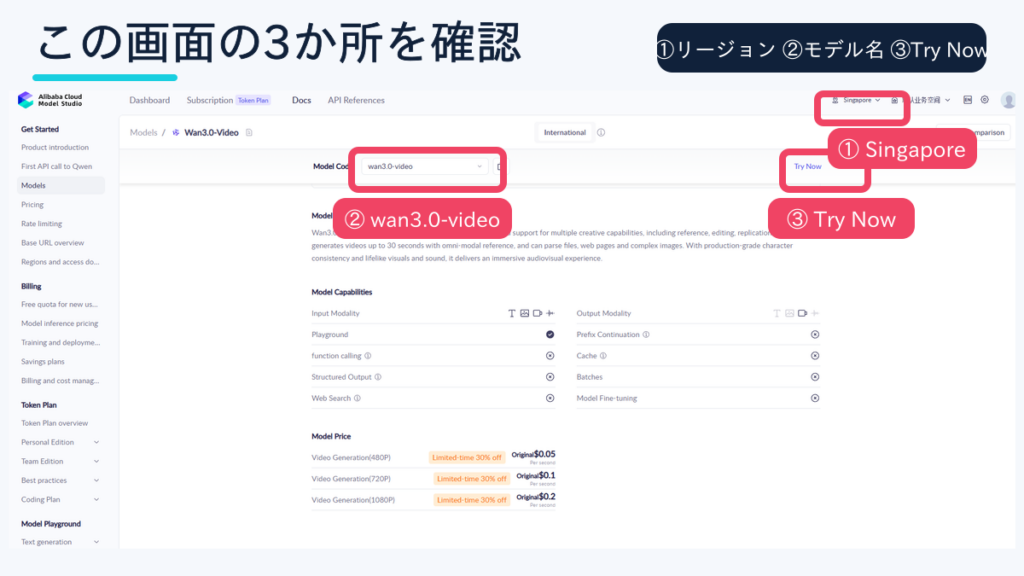The width and height of the screenshot is (1024, 576).
Task: Open Pricing in sidebar
Action: point(32,204)
